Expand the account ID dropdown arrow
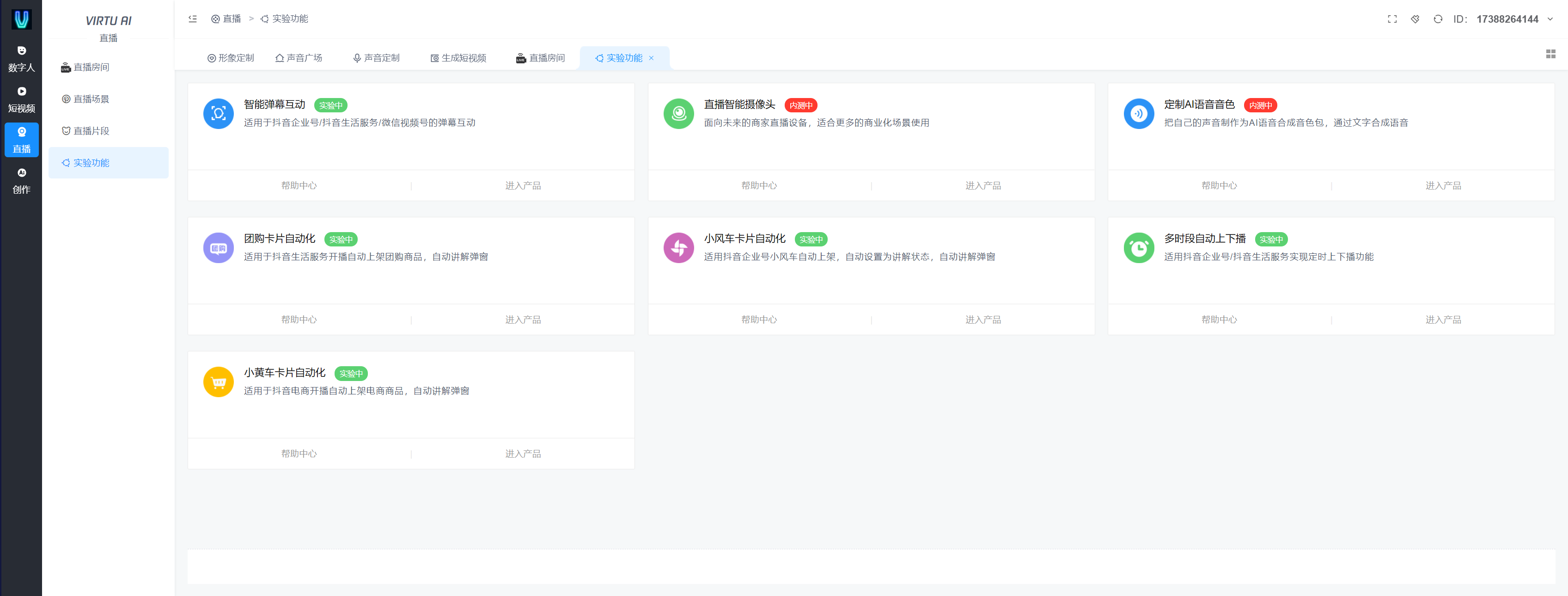1568x596 pixels. pos(1550,19)
